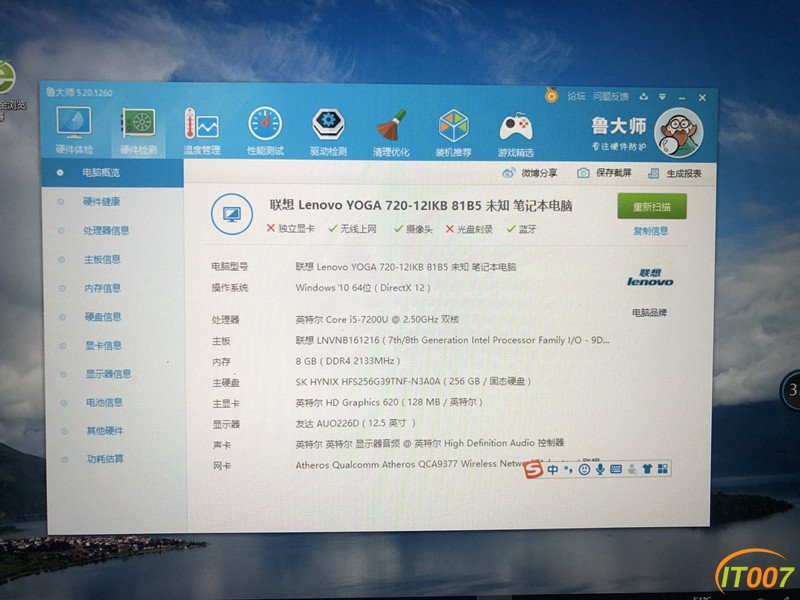Switch to 硬件健康 in the sidebar

pos(101,202)
